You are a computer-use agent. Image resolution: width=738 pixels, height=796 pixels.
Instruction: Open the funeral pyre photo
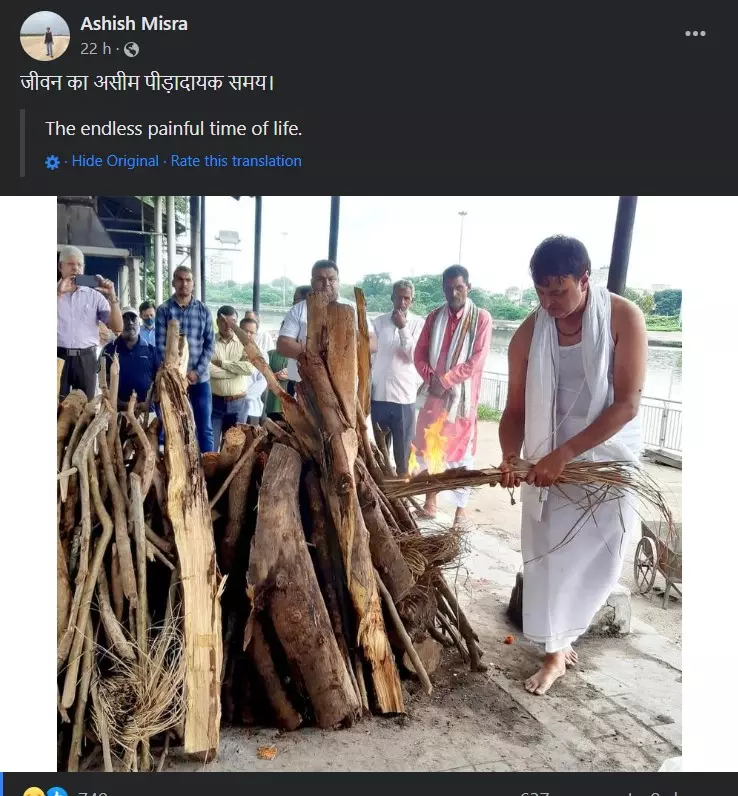[x=369, y=484]
